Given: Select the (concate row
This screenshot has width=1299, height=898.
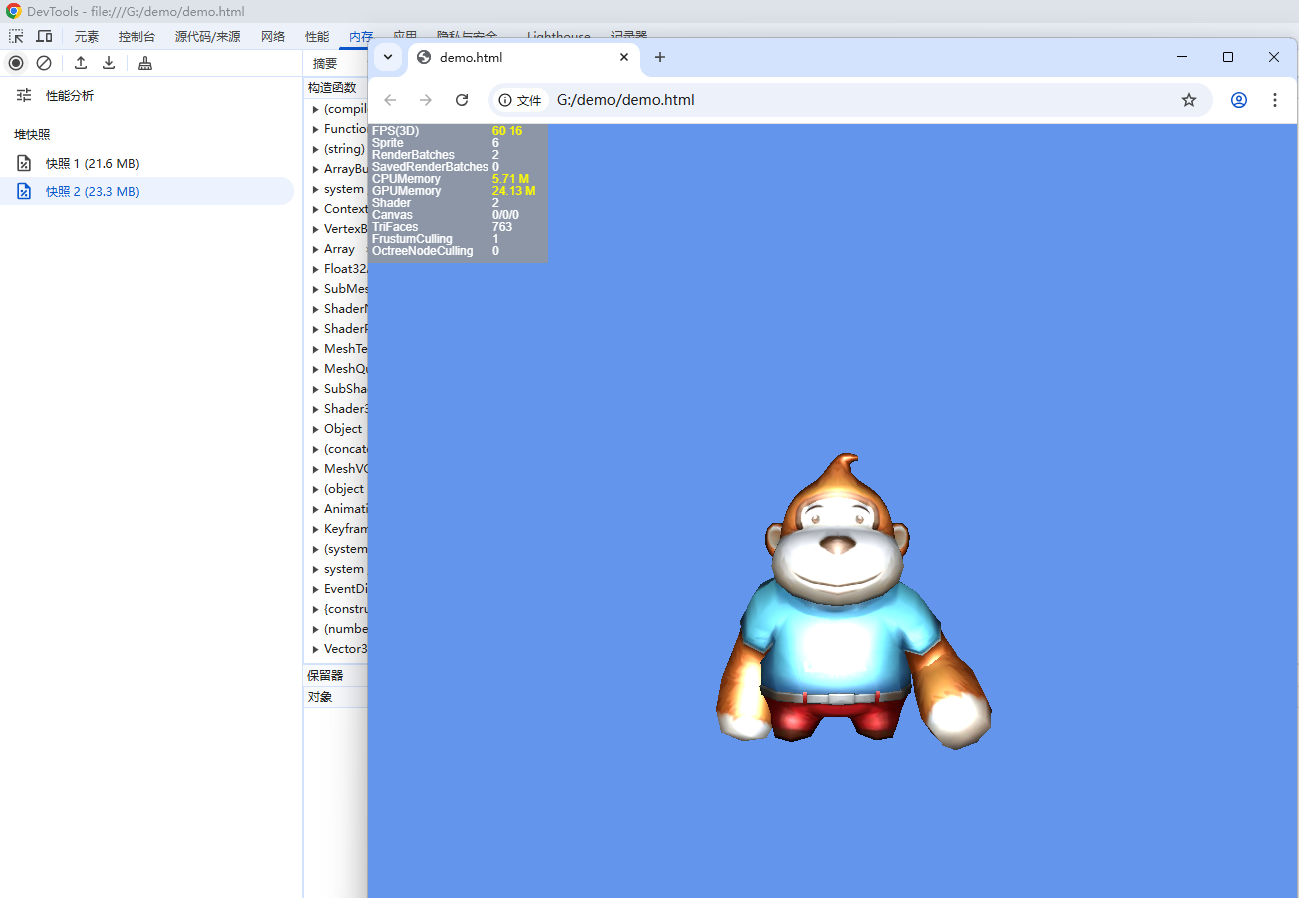Looking at the screenshot, I should pos(336,449).
